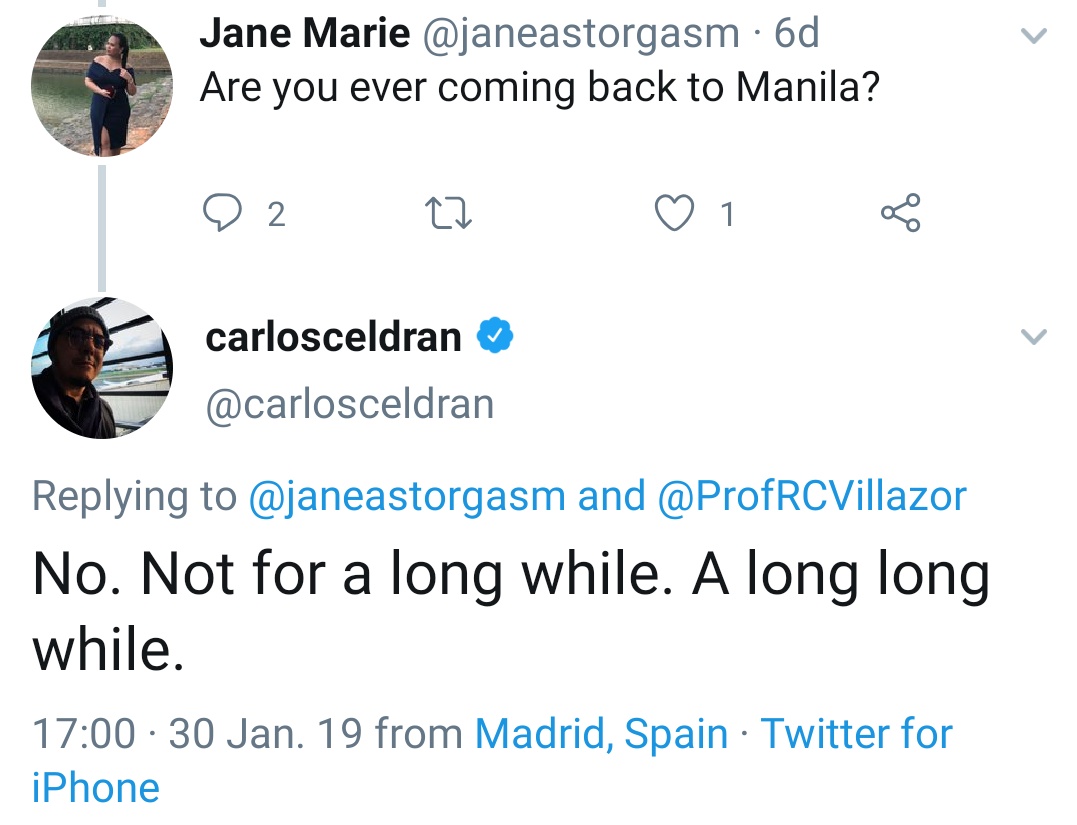Click the @carlosceldran handle
This screenshot has width=1077, height=825.
point(349,404)
